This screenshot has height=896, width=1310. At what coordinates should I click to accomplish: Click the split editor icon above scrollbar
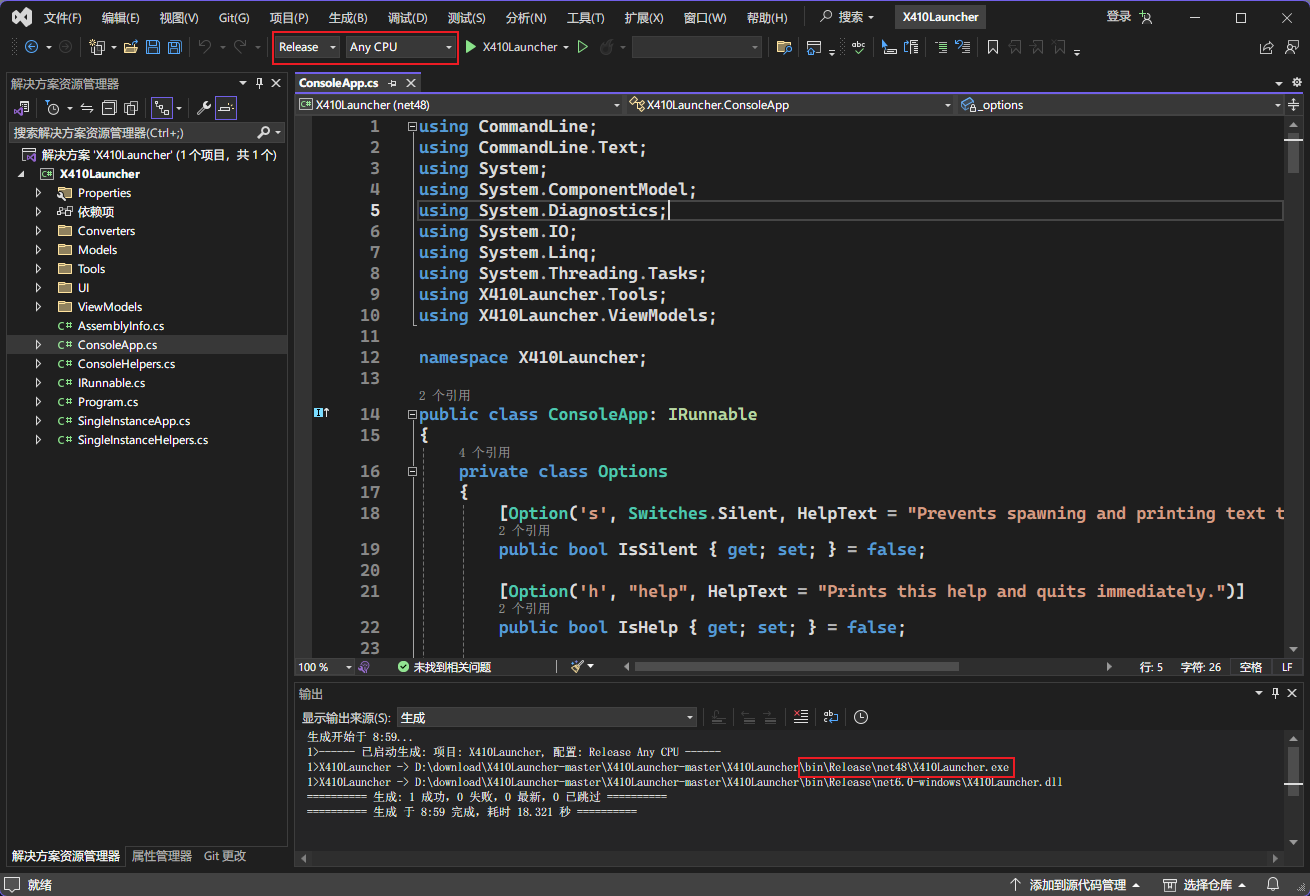click(x=1295, y=104)
